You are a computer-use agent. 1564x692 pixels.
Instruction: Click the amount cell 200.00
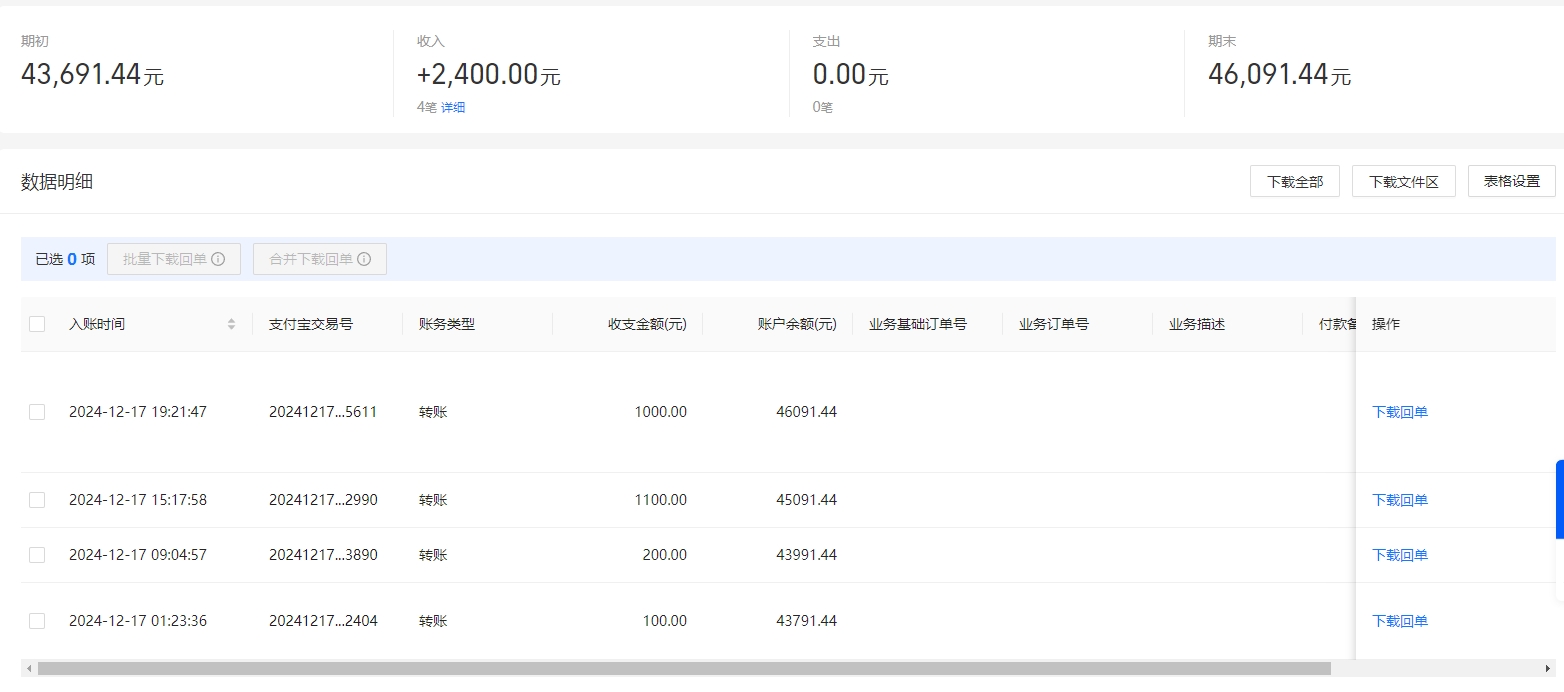click(x=665, y=555)
